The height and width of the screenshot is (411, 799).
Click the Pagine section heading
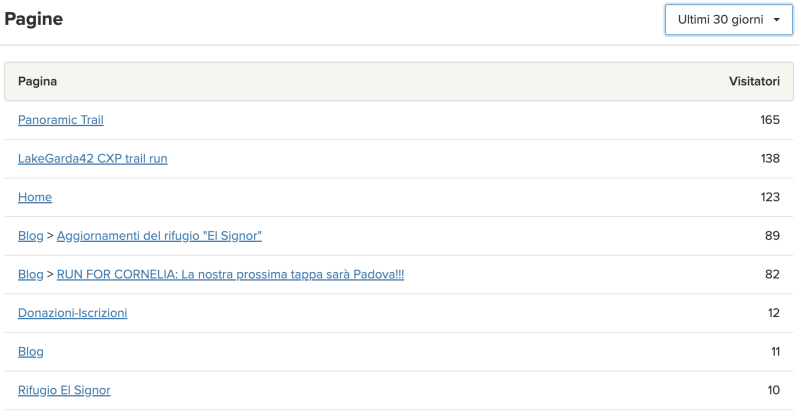pyautogui.click(x=33, y=19)
